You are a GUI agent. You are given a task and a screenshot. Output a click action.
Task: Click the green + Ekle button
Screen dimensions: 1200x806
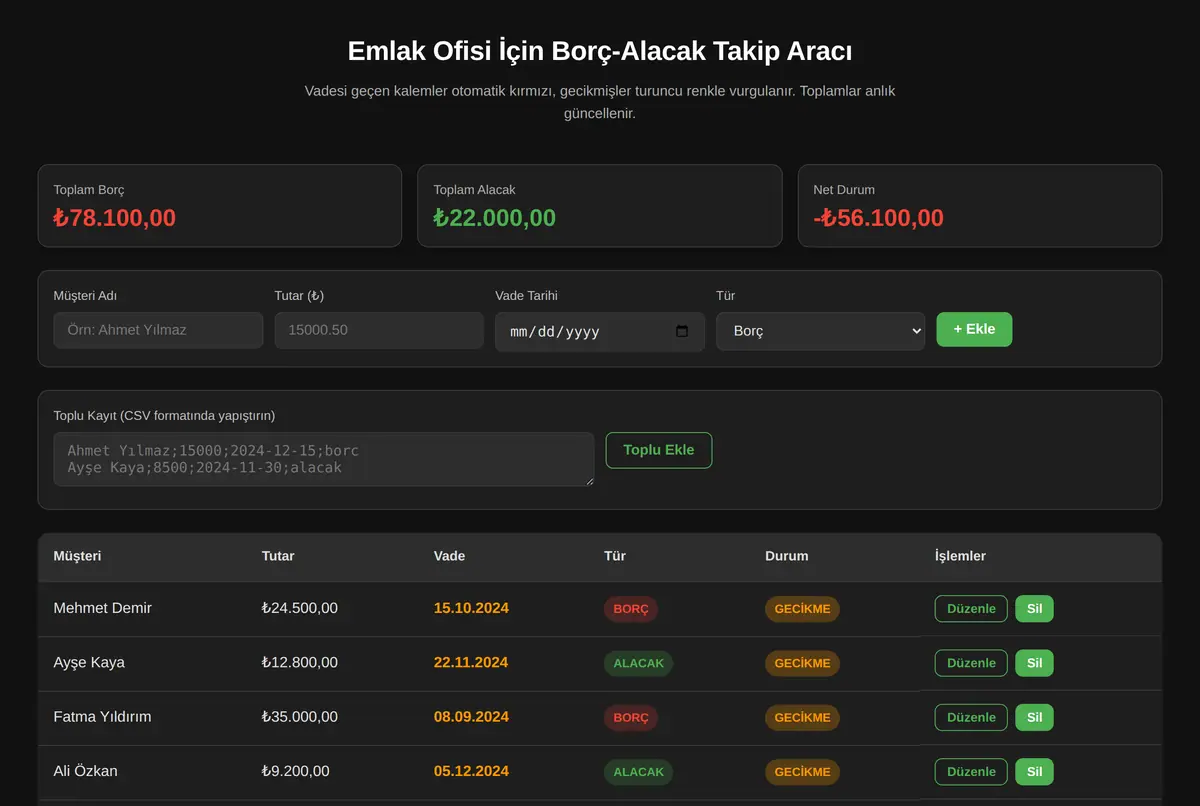(x=974, y=329)
